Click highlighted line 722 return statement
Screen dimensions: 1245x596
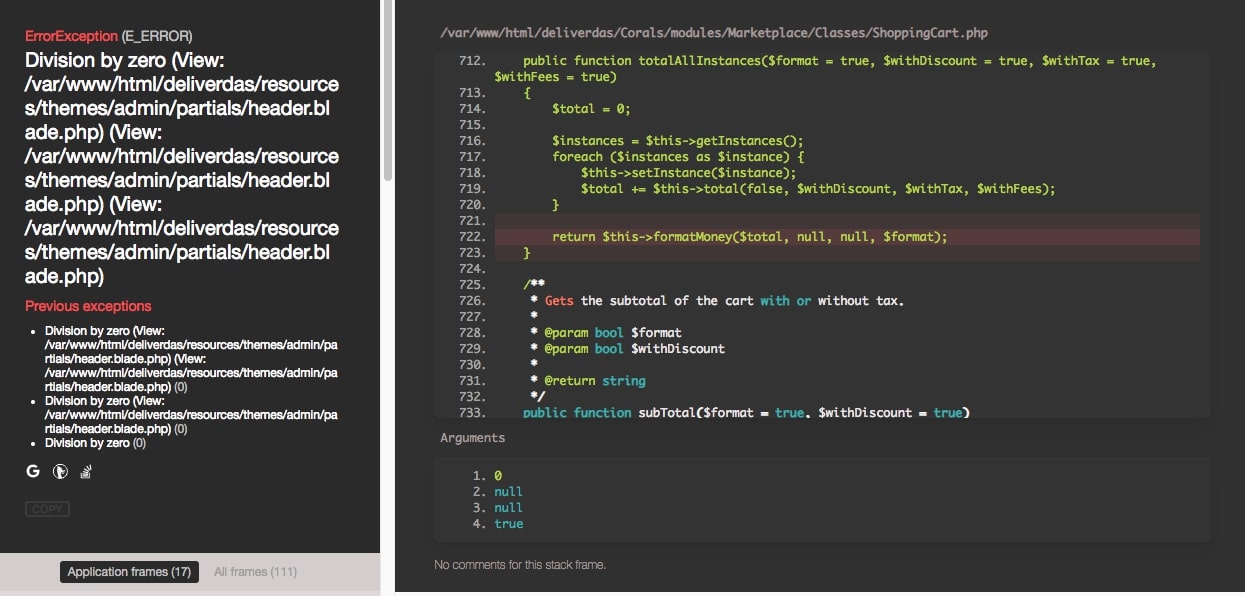pyautogui.click(x=749, y=237)
